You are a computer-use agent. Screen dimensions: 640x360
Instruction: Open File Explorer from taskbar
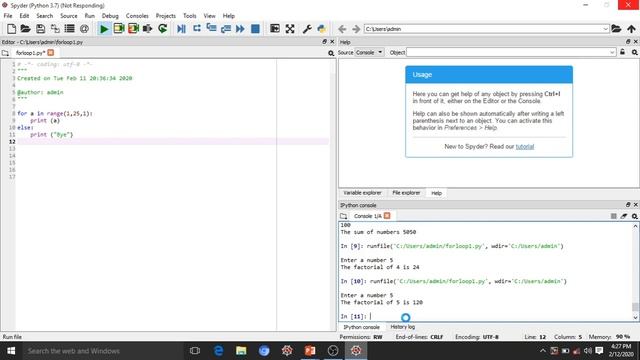point(241,351)
